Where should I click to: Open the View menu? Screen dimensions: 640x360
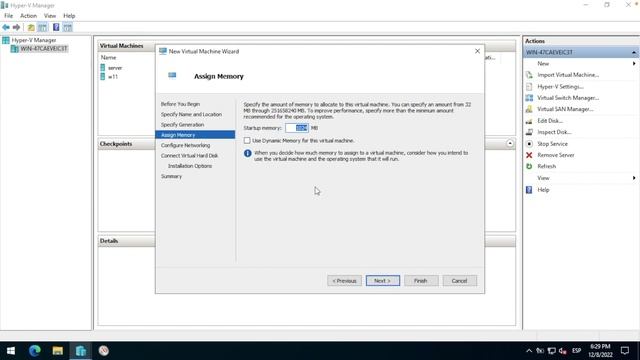pyautogui.click(x=50, y=16)
